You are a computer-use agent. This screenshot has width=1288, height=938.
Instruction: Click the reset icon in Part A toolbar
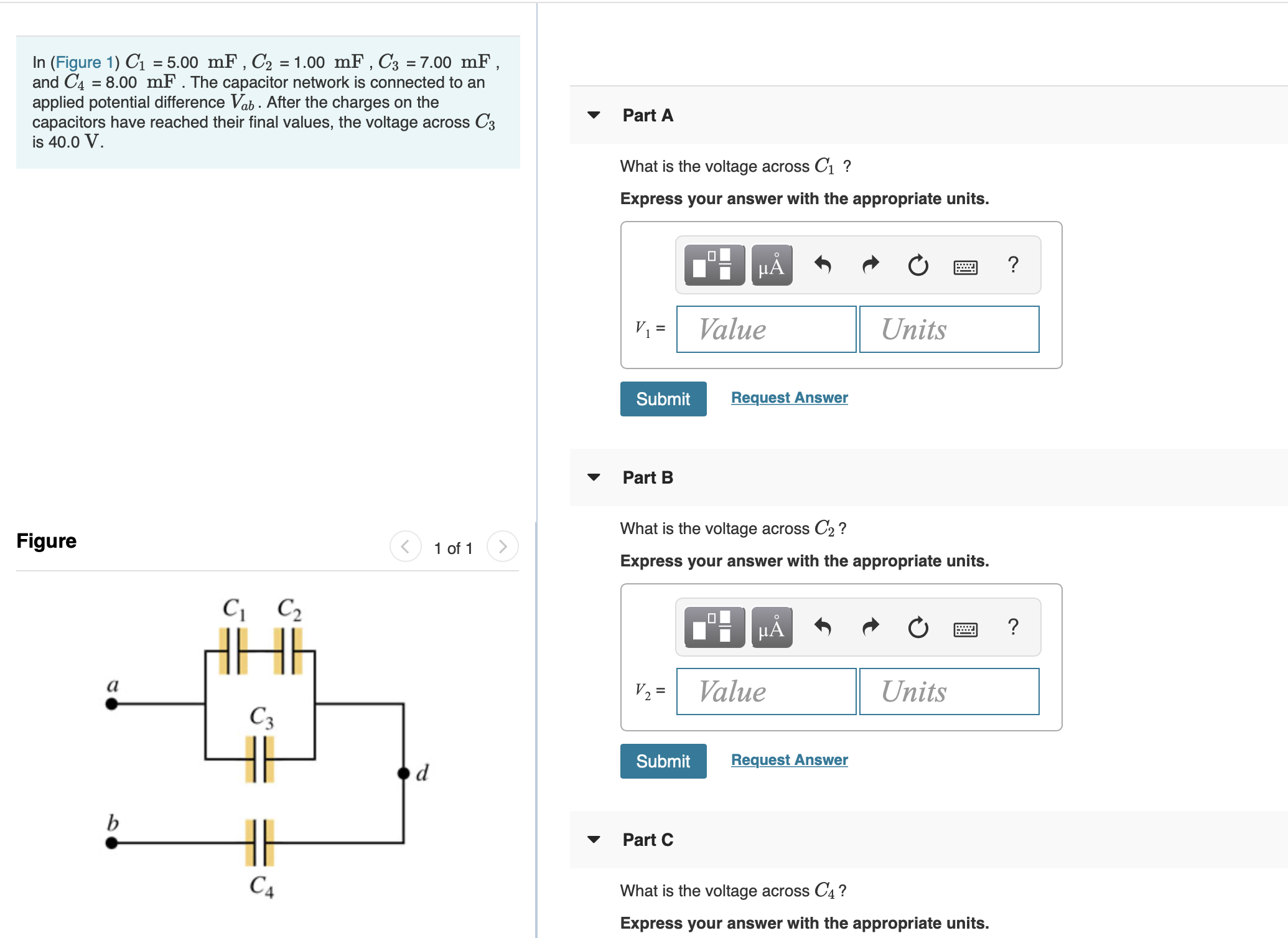tap(919, 265)
